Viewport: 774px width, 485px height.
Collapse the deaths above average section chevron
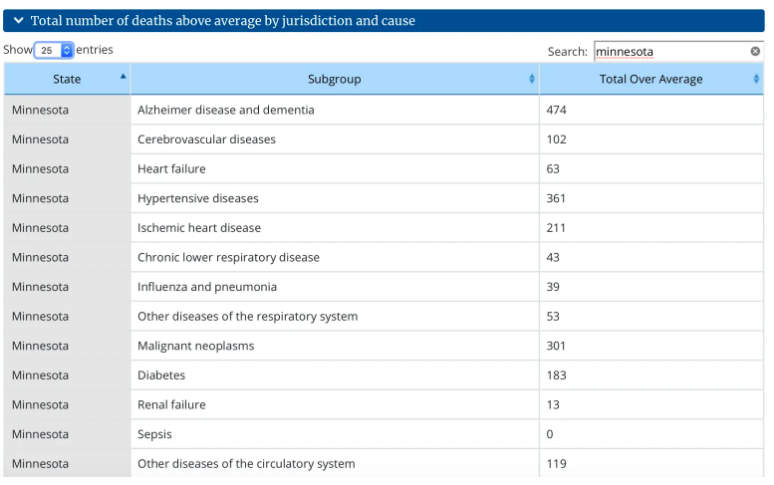point(19,20)
